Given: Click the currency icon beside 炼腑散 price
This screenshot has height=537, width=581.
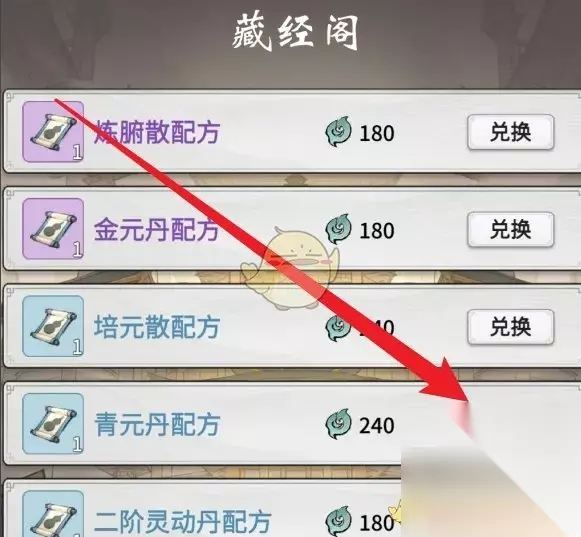Looking at the screenshot, I should [338, 132].
